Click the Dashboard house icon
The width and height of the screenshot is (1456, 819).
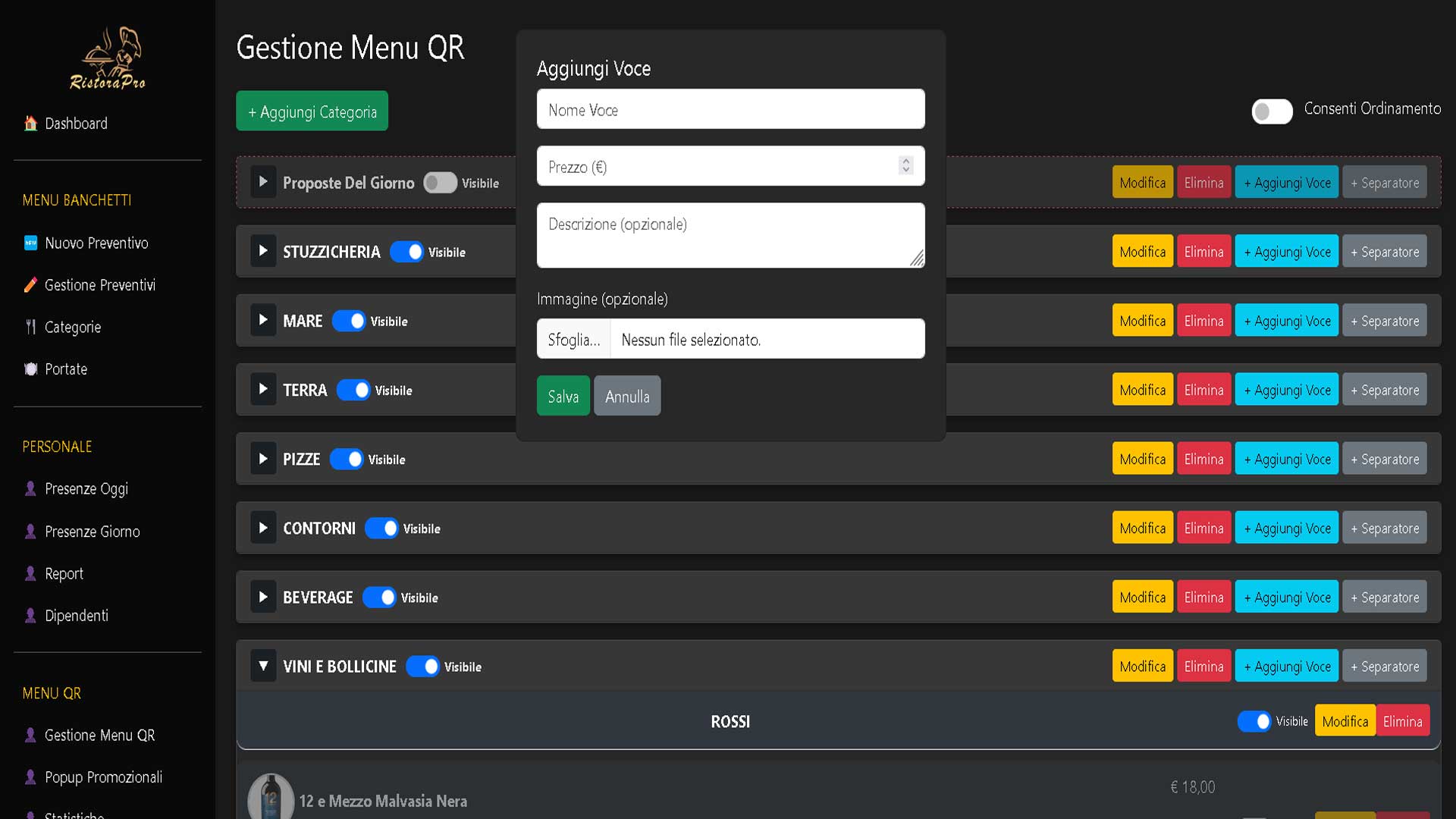pos(30,123)
